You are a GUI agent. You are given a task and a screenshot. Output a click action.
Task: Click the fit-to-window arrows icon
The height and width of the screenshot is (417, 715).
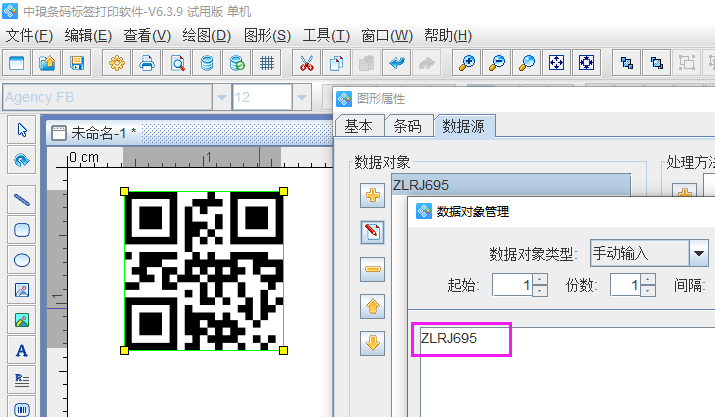(x=557, y=63)
